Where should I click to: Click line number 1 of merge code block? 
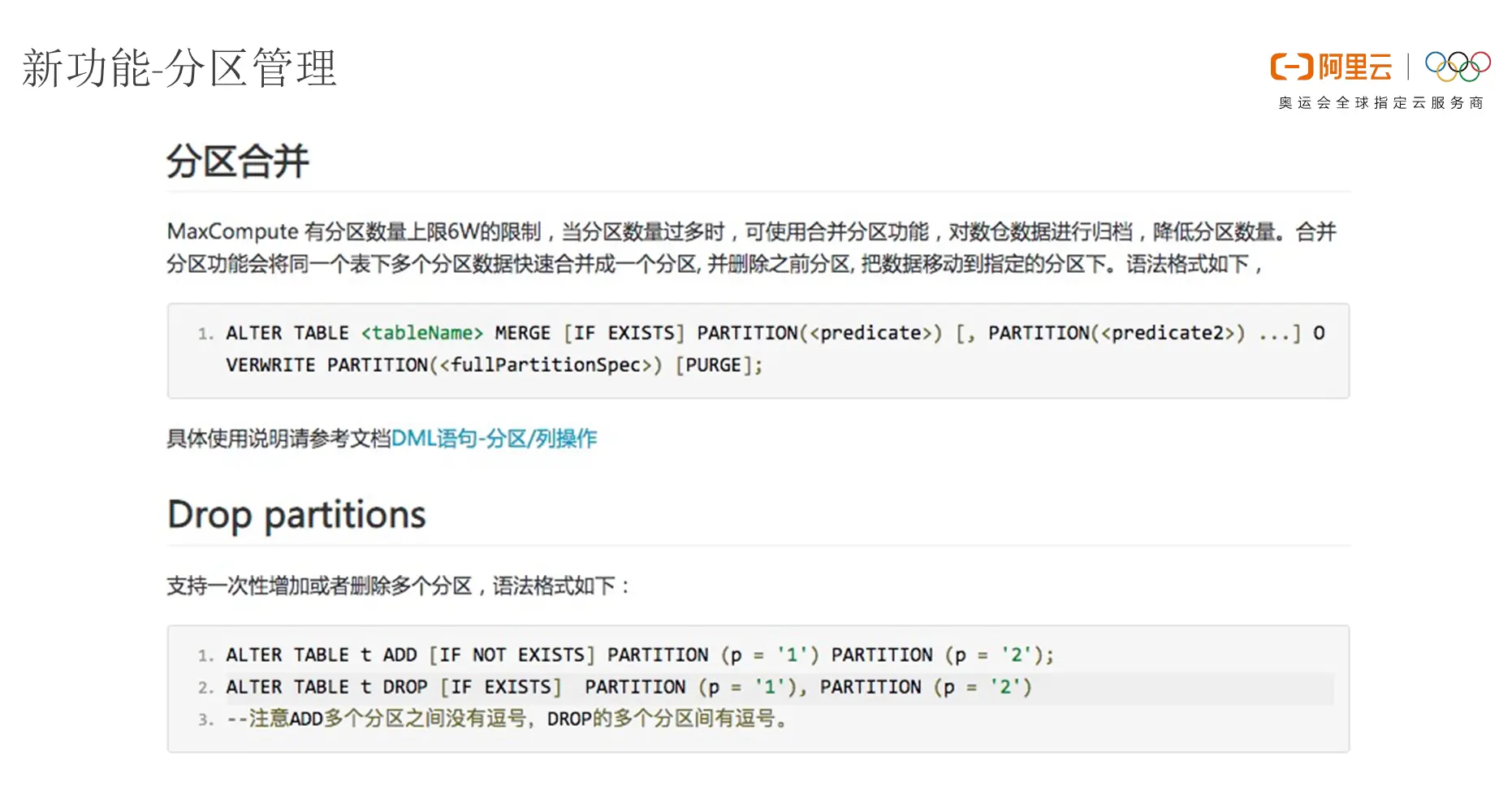point(205,334)
